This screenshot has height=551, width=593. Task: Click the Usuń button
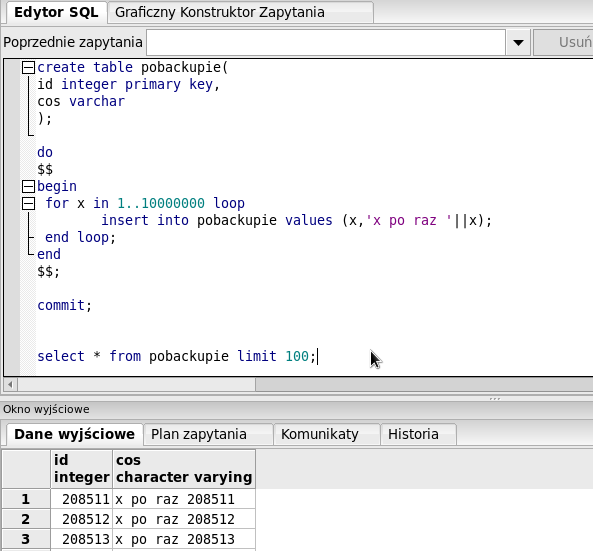click(564, 42)
